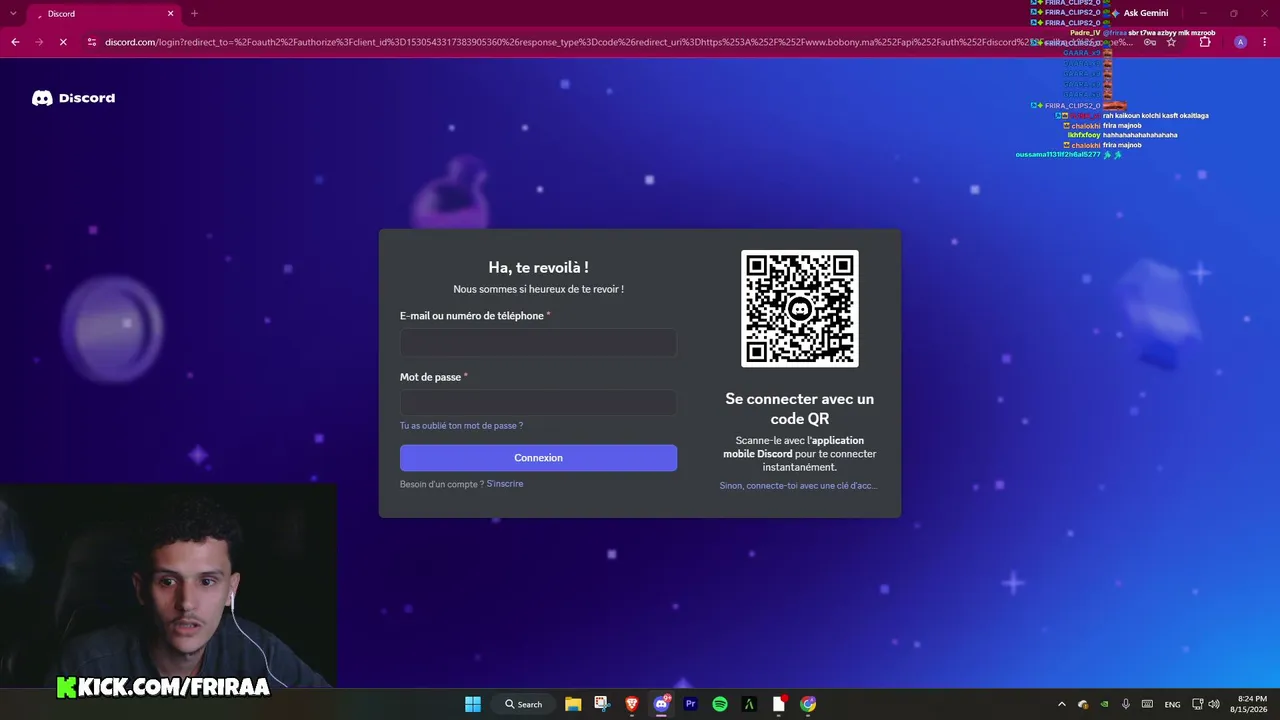Open the Snipping Tool taskbar icon
The image size is (1280, 720).
(x=602, y=704)
